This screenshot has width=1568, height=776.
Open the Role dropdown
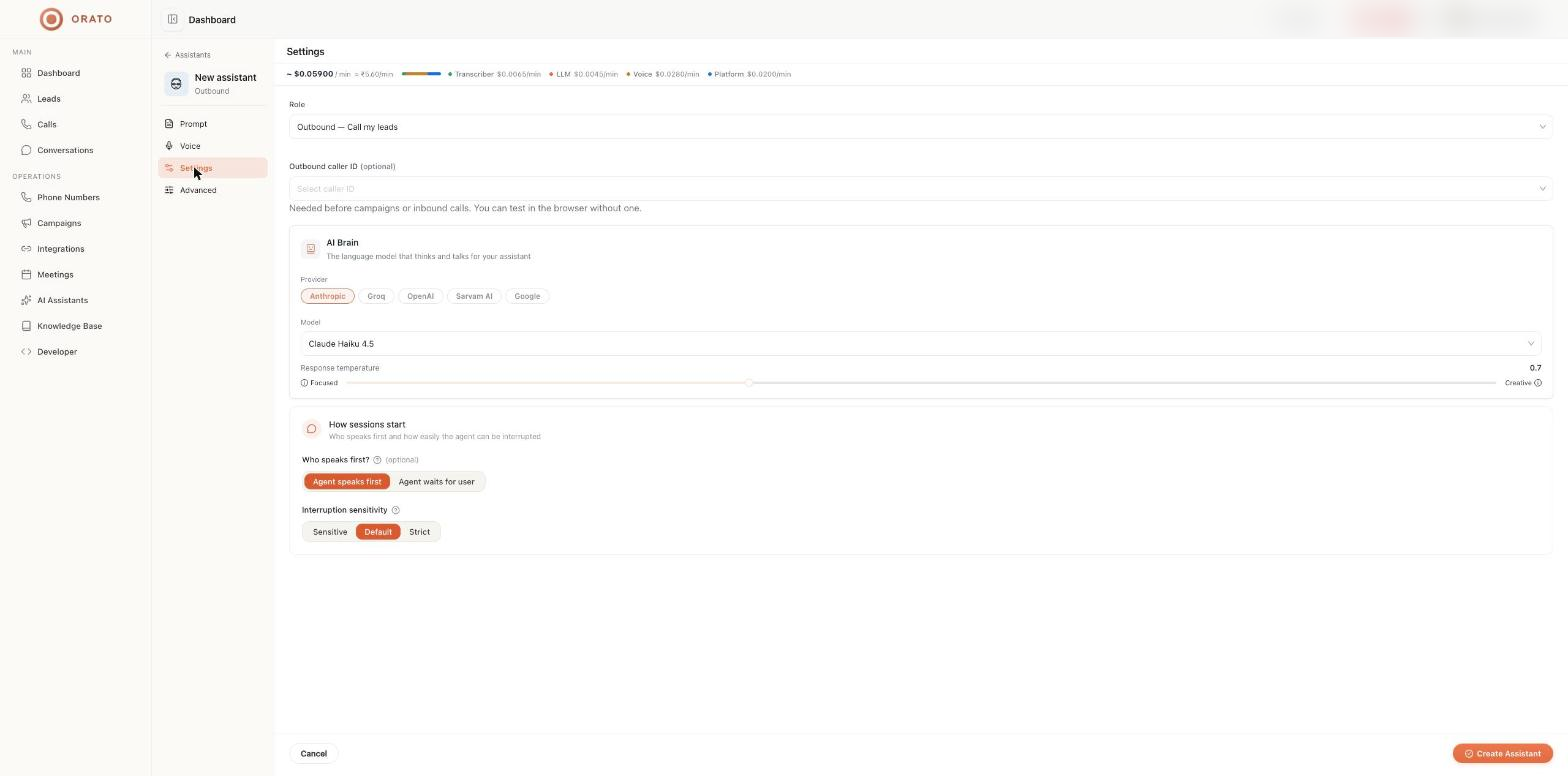click(920, 127)
